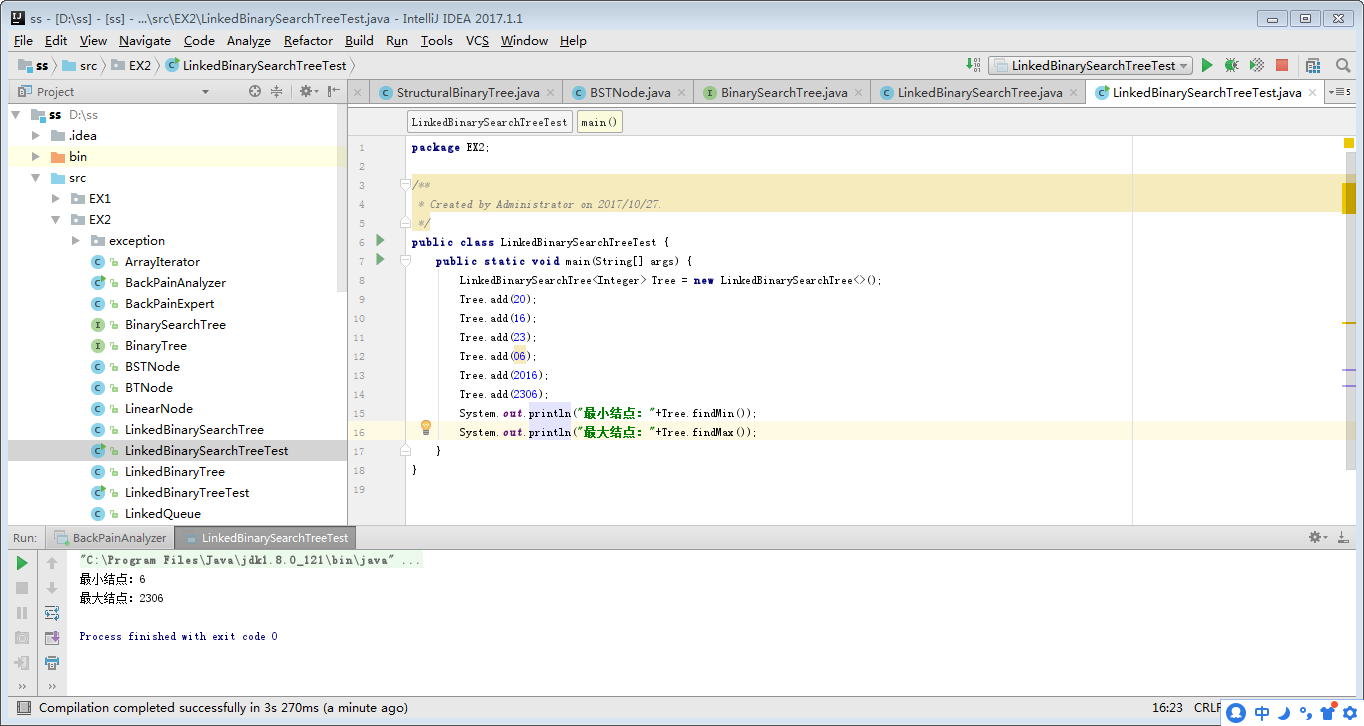
Task: Switch to the LinkedBinarySearchTree.java tab
Action: (x=980, y=92)
